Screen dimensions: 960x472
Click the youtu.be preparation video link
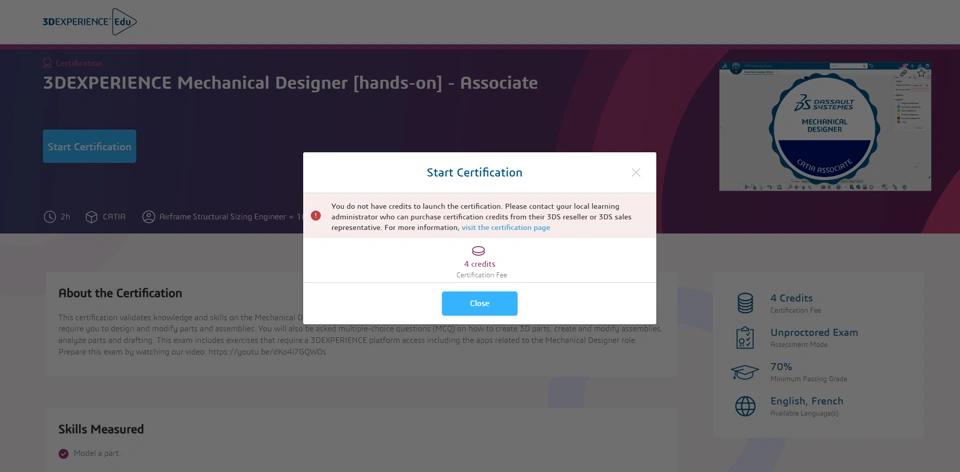click(x=267, y=352)
